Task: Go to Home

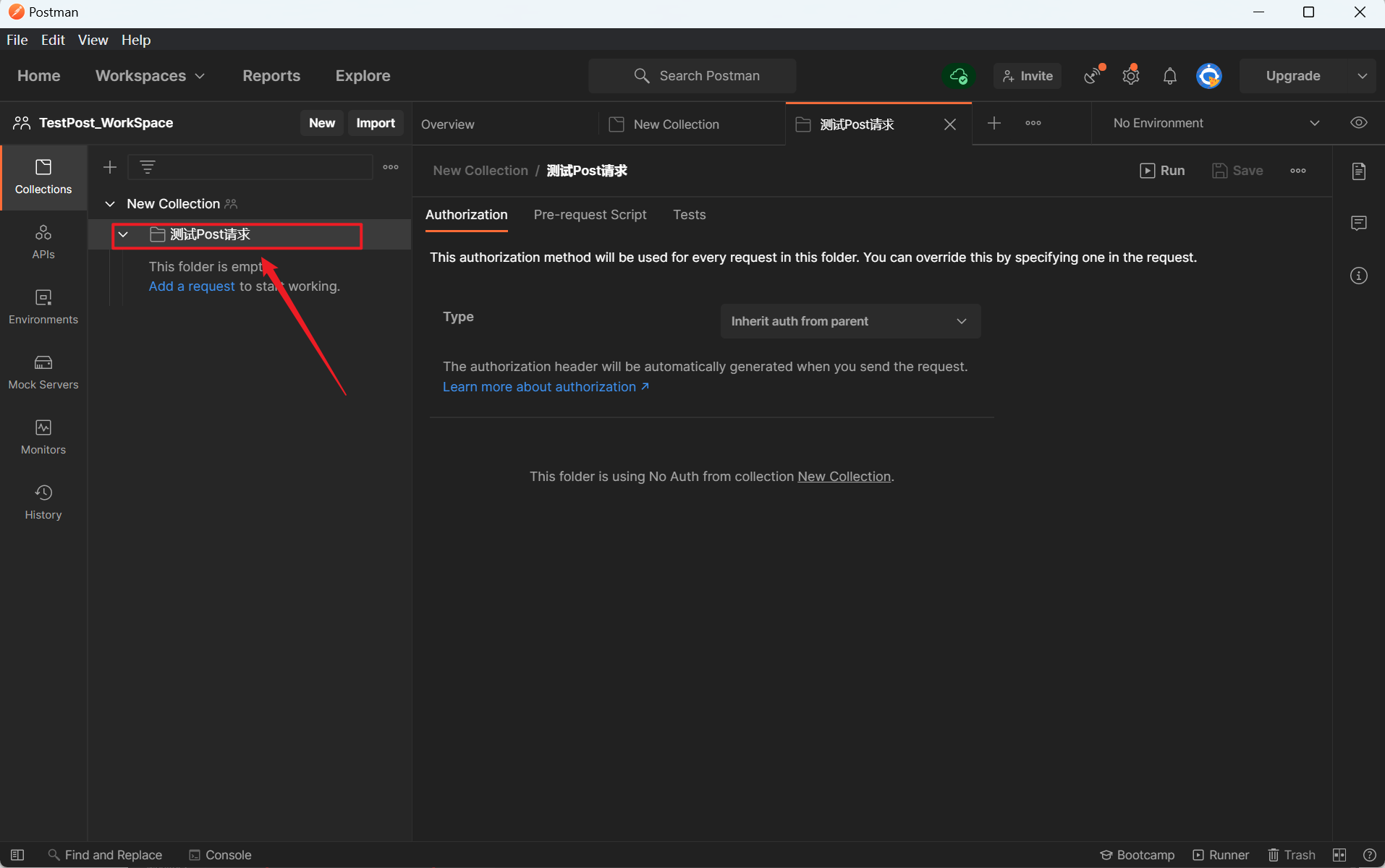Action: coord(39,76)
